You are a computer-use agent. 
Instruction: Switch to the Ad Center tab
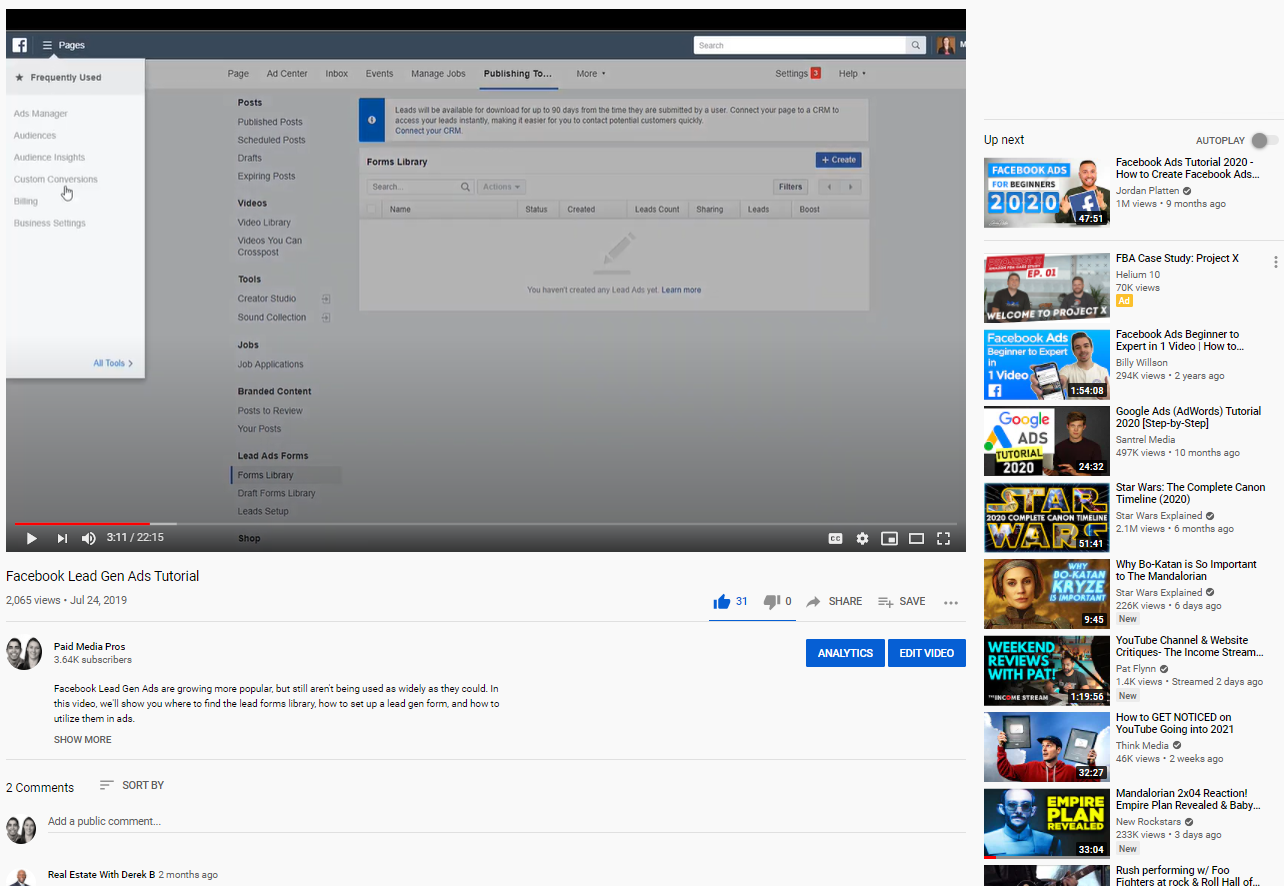(x=287, y=74)
